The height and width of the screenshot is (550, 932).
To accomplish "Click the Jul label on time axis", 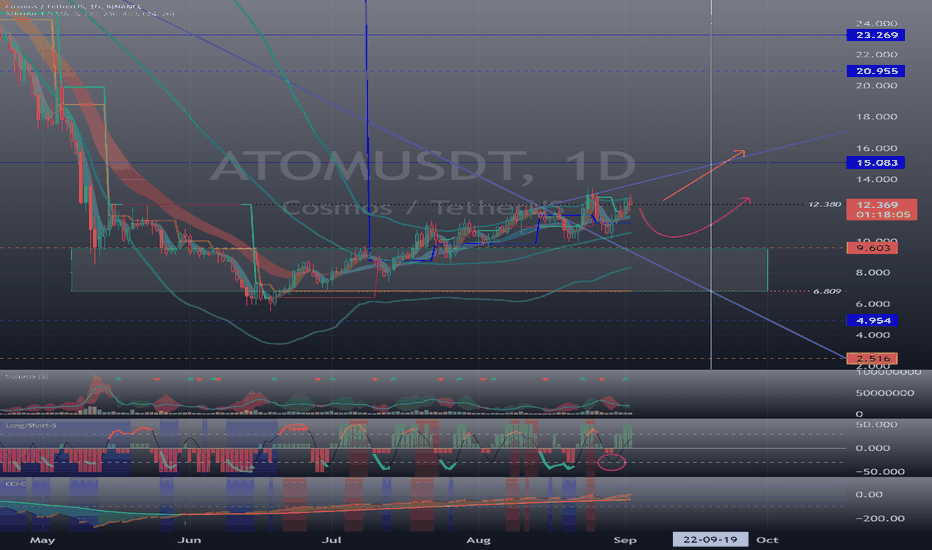I will coord(331,540).
